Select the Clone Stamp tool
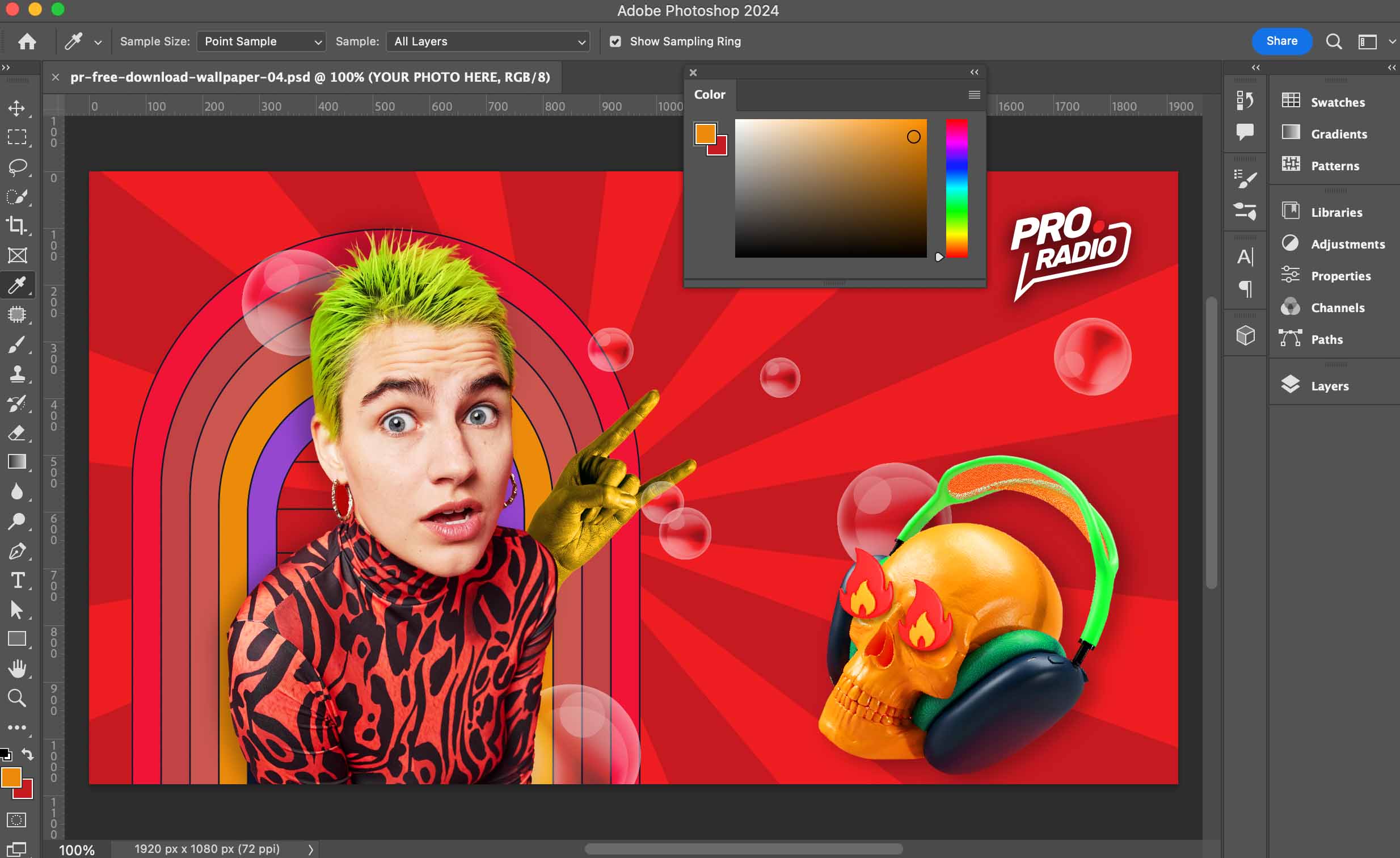1400x858 pixels. [x=17, y=374]
